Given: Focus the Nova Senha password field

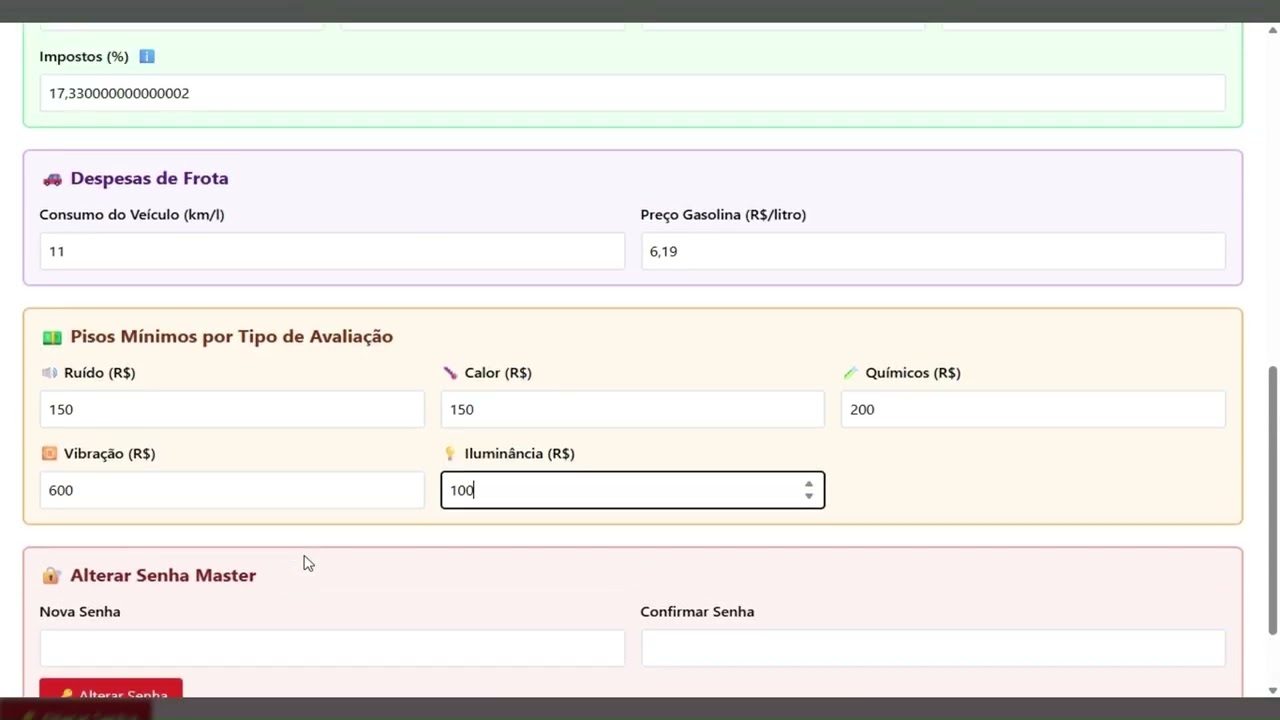Looking at the screenshot, I should (332, 648).
